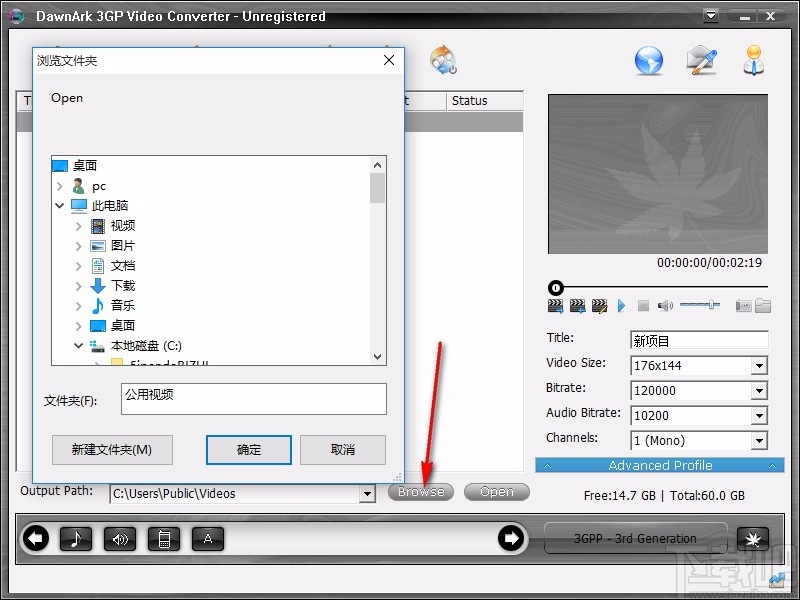Screen dimensions: 800x600
Task: Click the Advanced Profile bar
Action: pyautogui.click(x=659, y=465)
